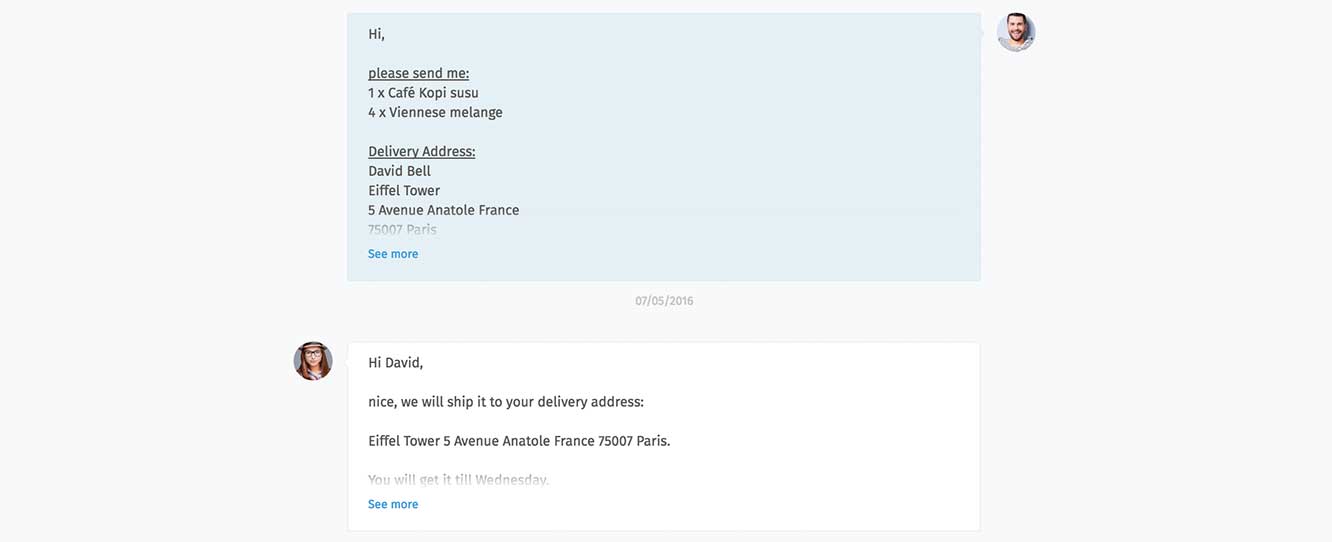Screen dimensions: 1332x542
Task: Click the 'Hi David,' greeting in the reply
Action: (395, 363)
